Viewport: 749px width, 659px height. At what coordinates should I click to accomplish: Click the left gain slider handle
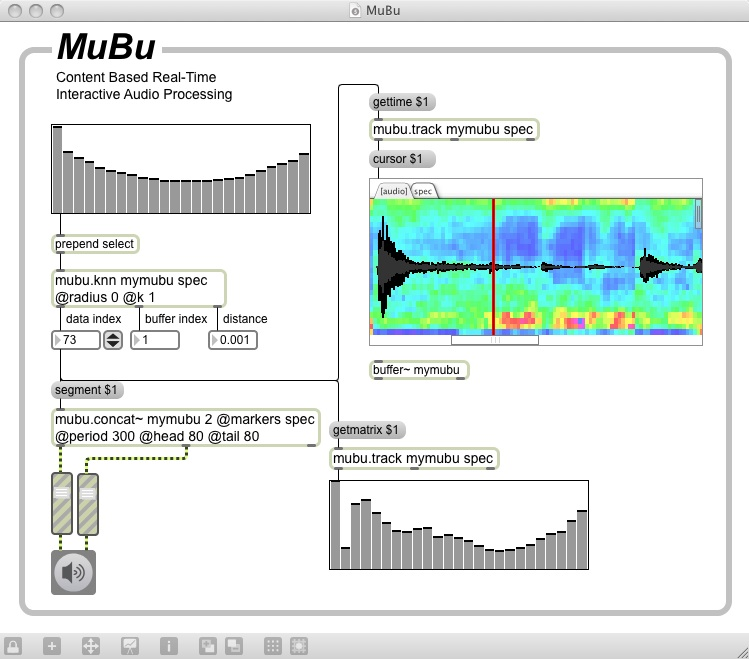[x=62, y=492]
